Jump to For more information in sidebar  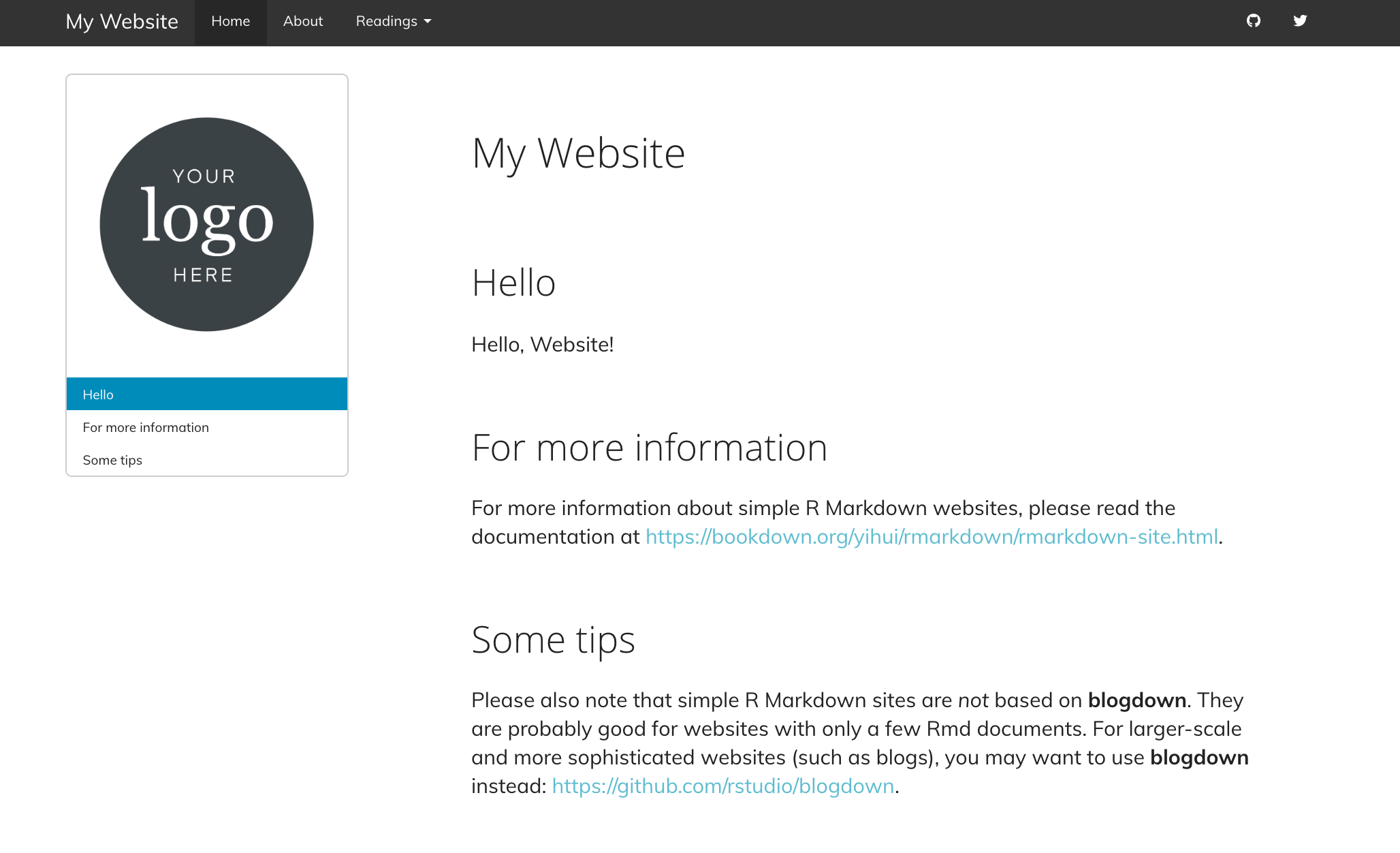tap(207, 427)
